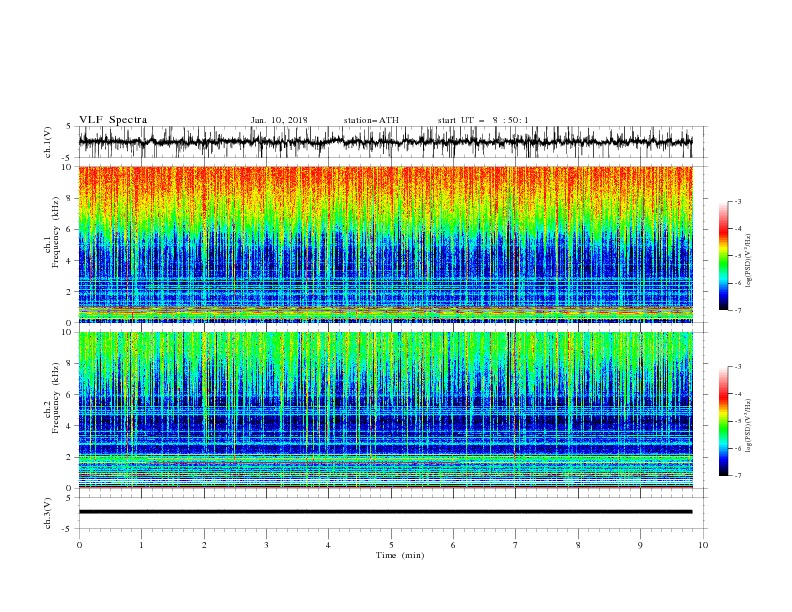The width and height of the screenshot is (792, 612).
Task: Click the ch.1 PSD color scale bar
Action: tap(723, 256)
